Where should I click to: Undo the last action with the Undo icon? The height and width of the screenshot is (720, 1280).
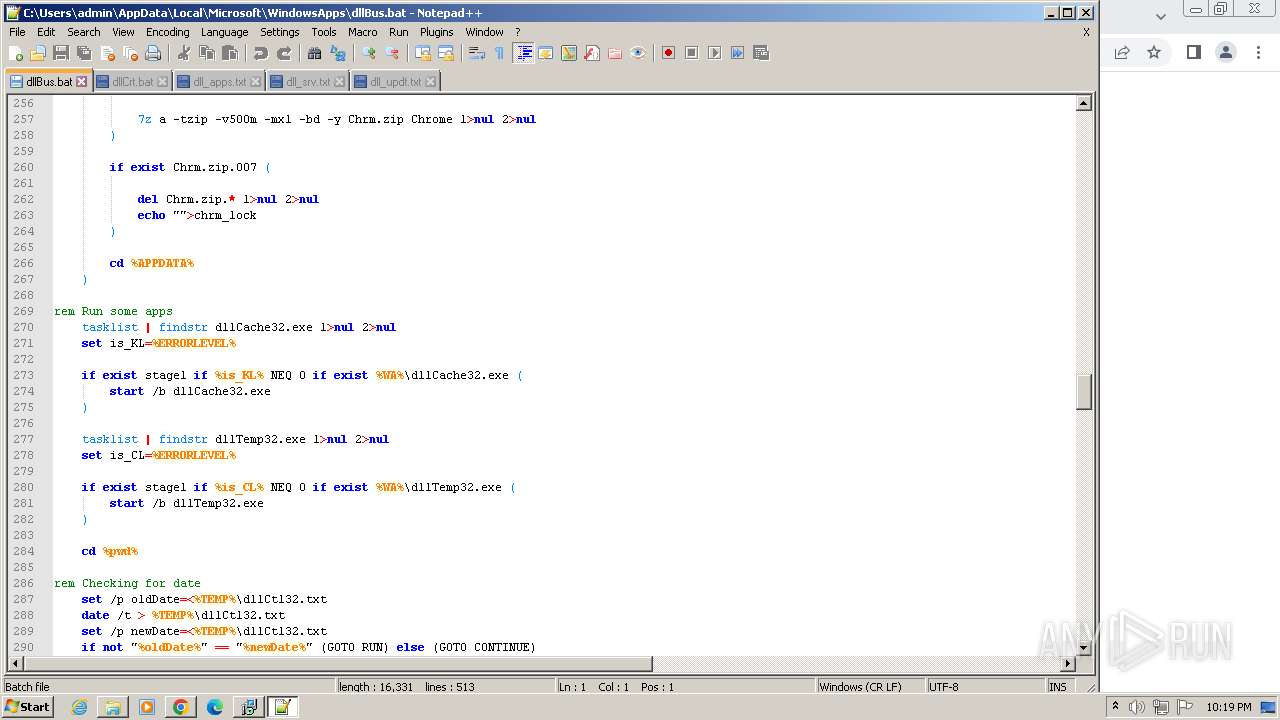click(261, 53)
